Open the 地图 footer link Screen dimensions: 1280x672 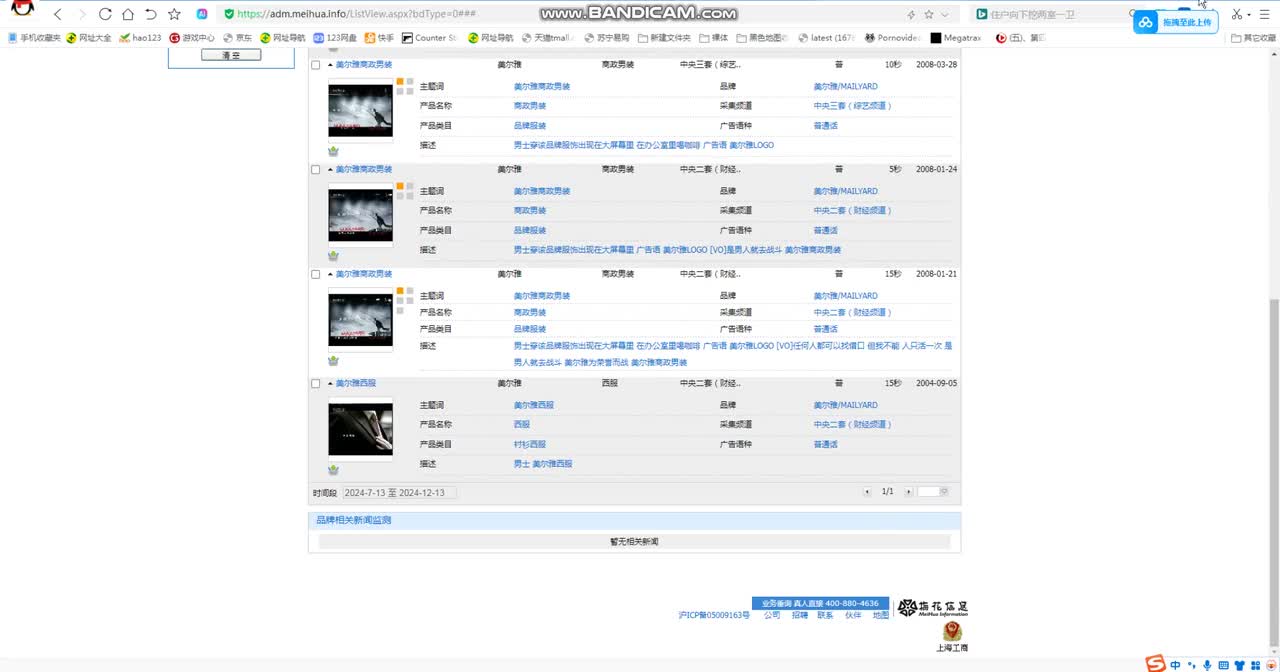pyautogui.click(x=880, y=616)
